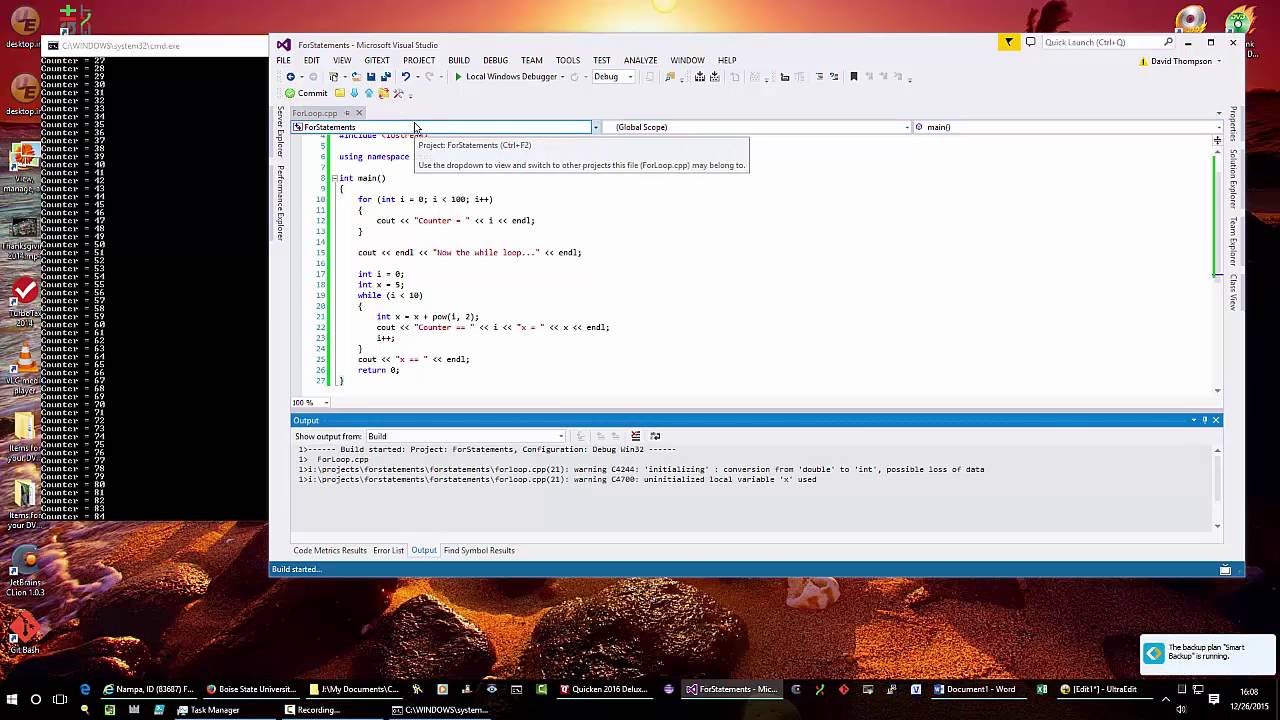Close the Output panel
This screenshot has height=720, width=1280.
coord(1216,420)
